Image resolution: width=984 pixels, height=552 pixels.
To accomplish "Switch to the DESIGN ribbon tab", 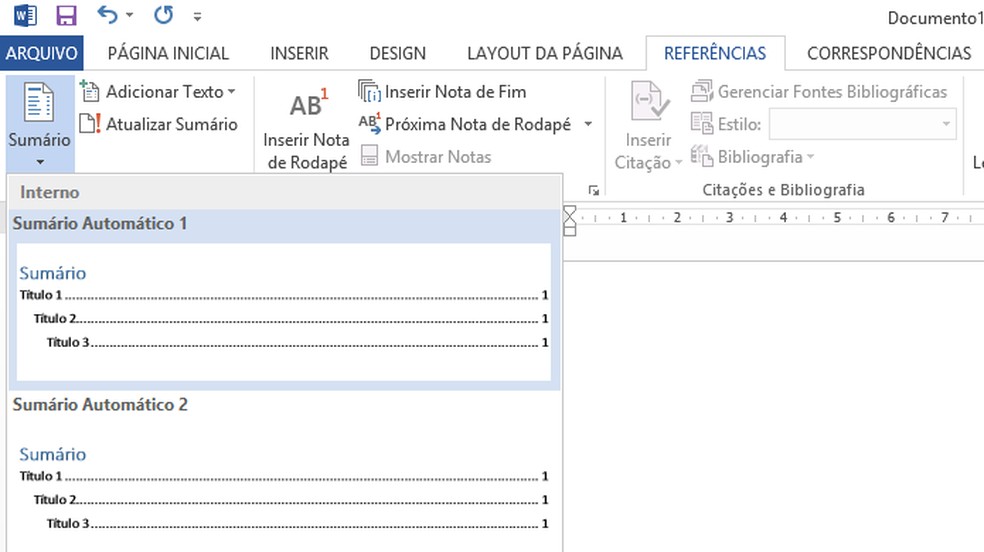I will 397,53.
